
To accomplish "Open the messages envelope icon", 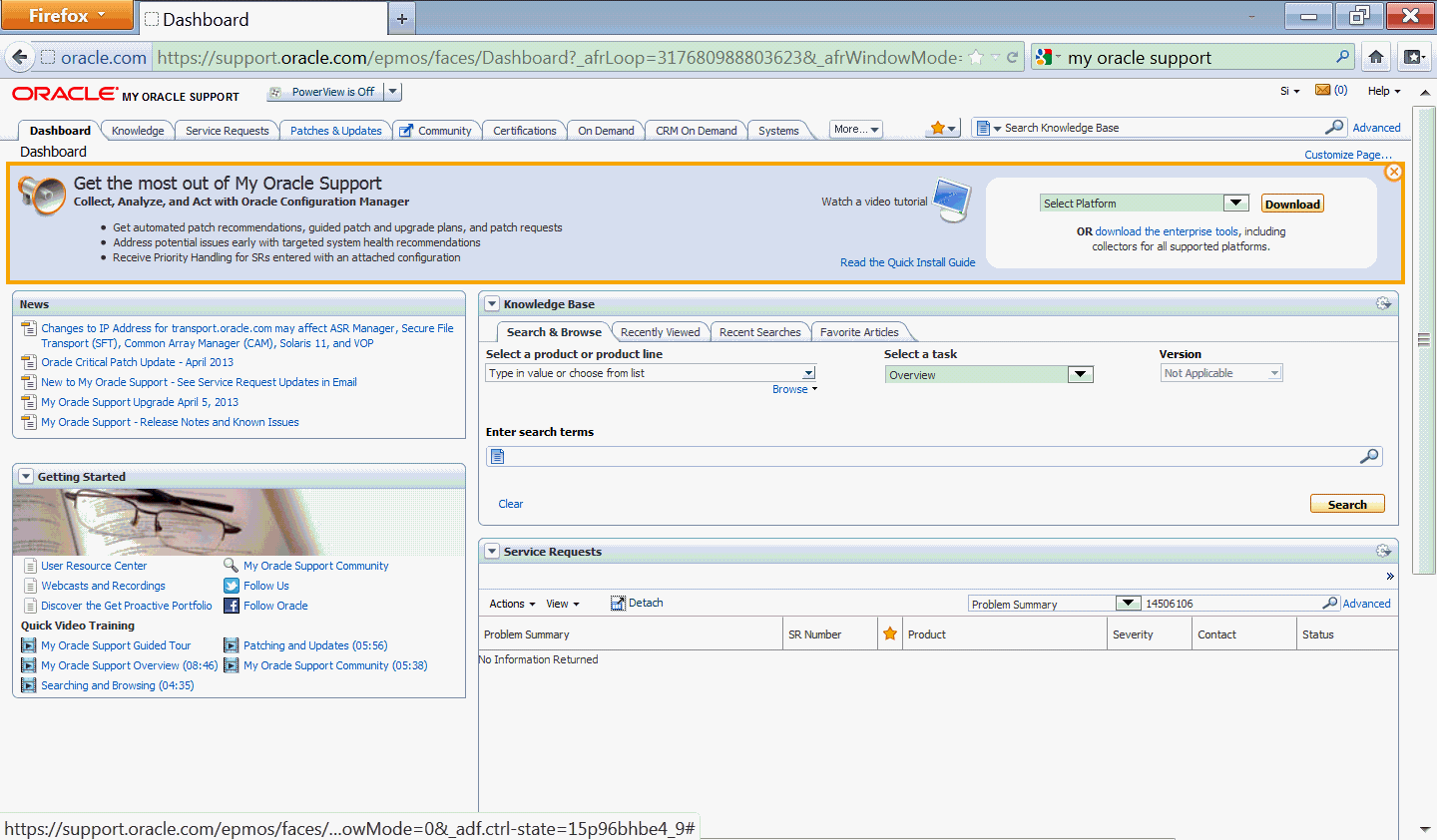I will [x=1323, y=90].
